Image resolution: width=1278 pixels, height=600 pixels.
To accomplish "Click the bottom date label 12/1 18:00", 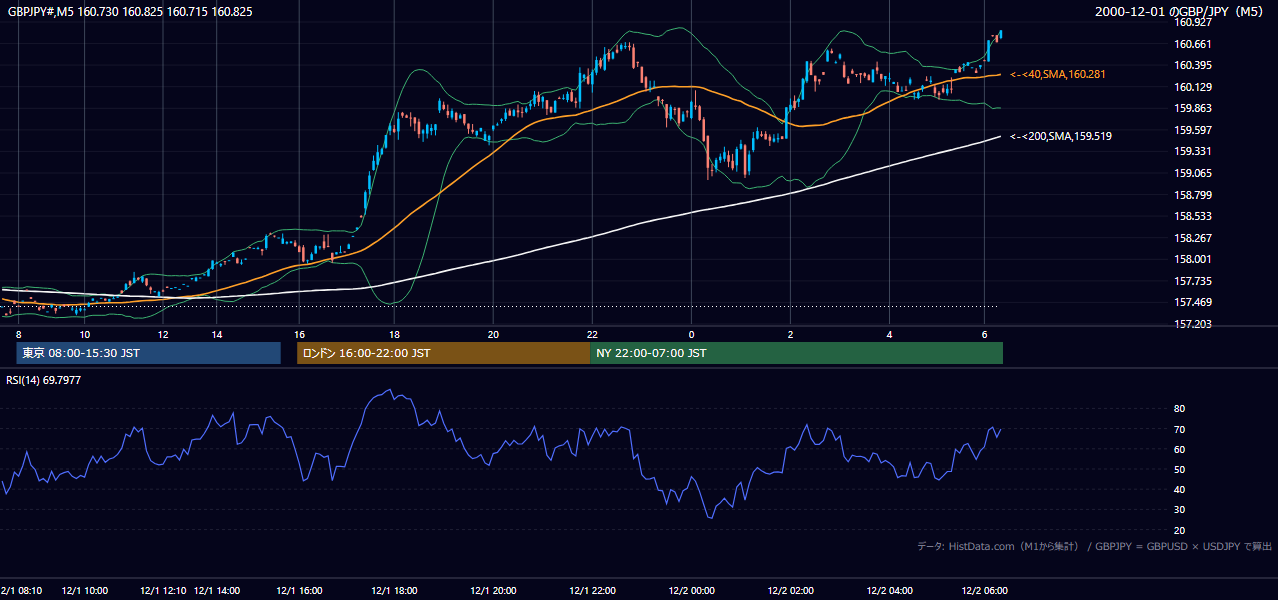I will [395, 591].
